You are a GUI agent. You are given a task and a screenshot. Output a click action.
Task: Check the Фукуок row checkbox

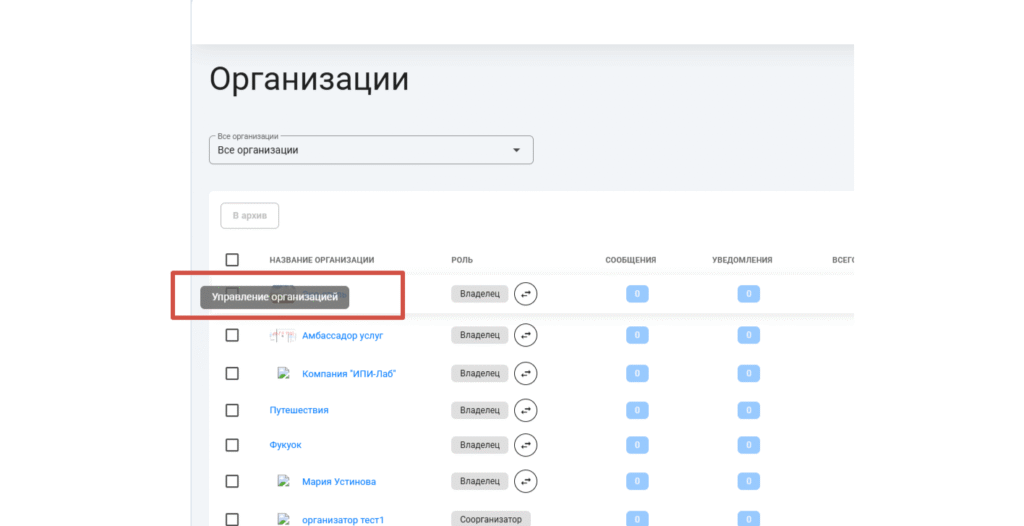coord(232,445)
